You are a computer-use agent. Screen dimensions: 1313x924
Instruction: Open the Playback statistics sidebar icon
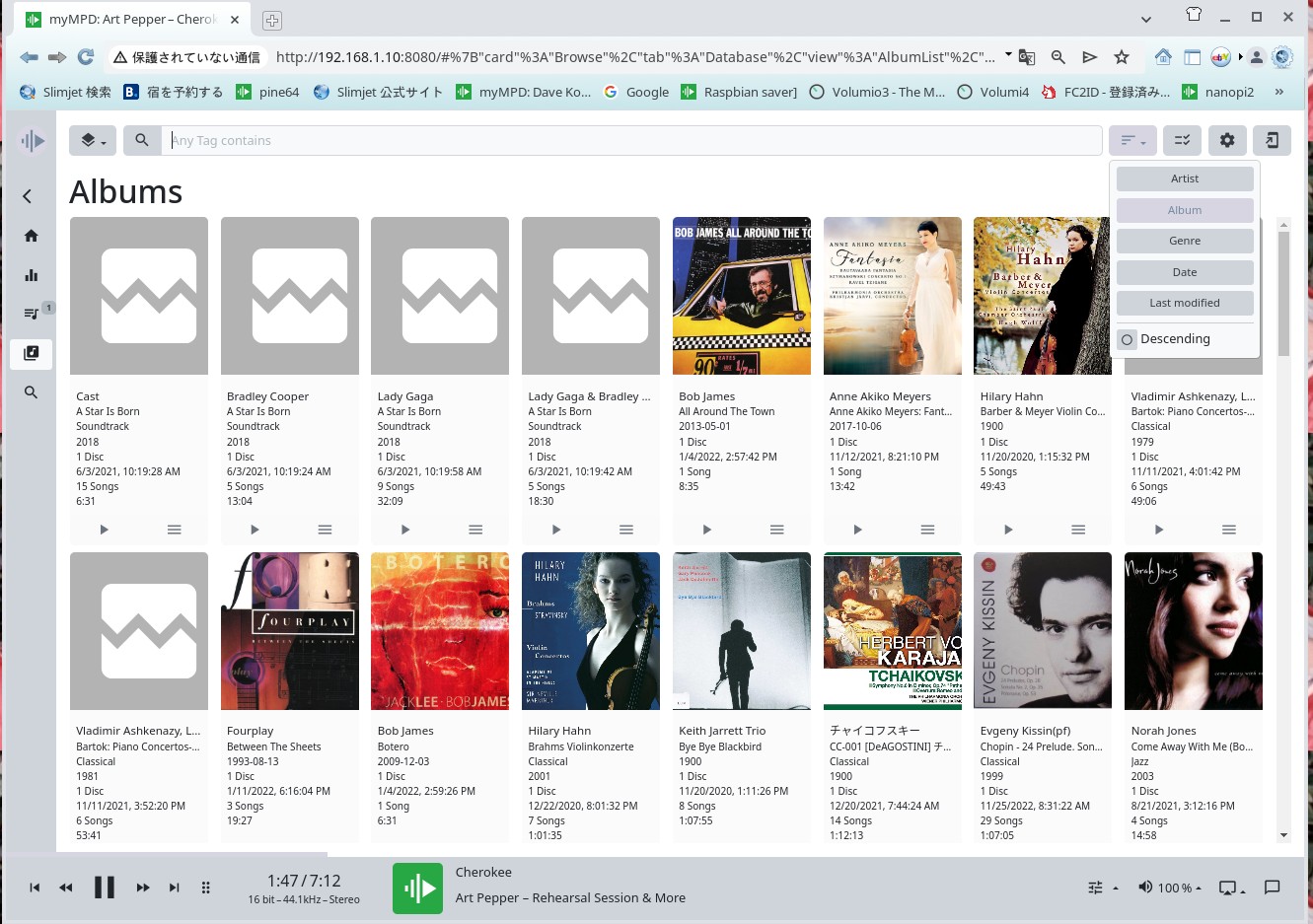click(x=31, y=275)
